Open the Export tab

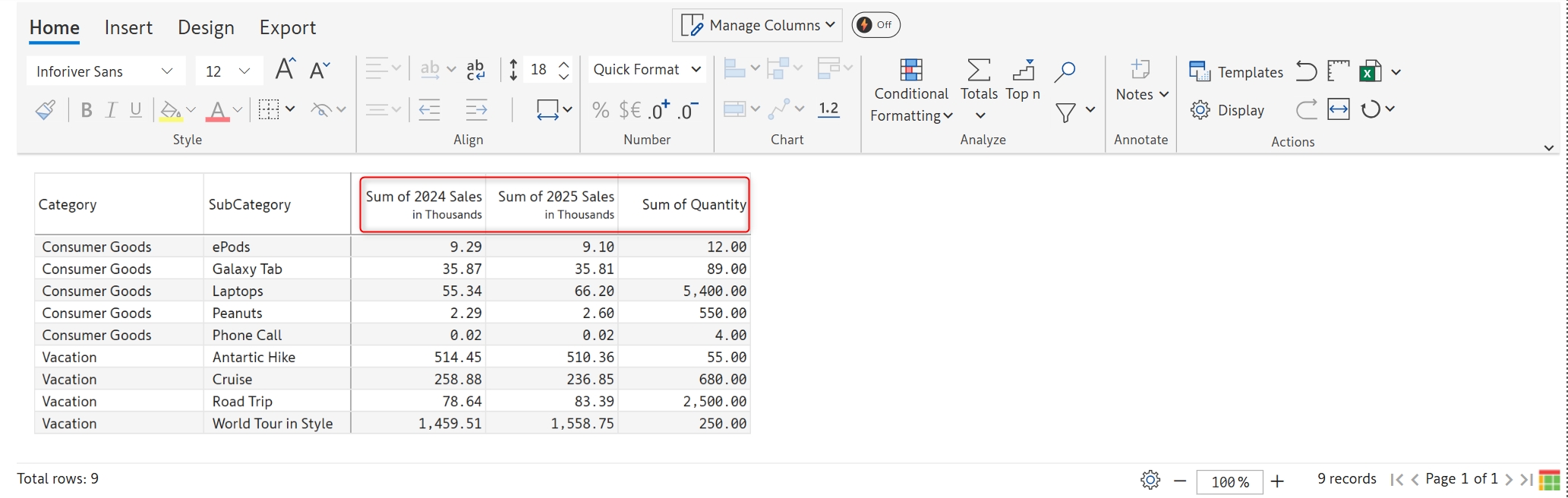[287, 27]
